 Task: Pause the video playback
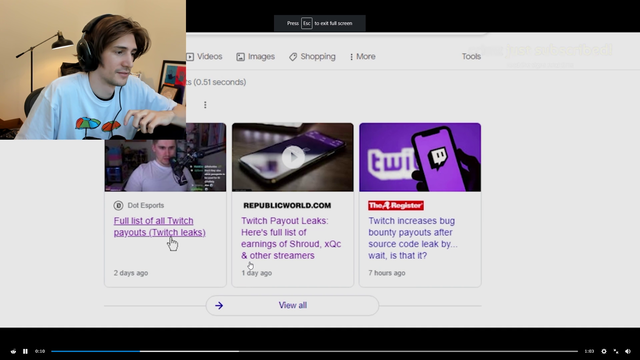tap(25, 351)
